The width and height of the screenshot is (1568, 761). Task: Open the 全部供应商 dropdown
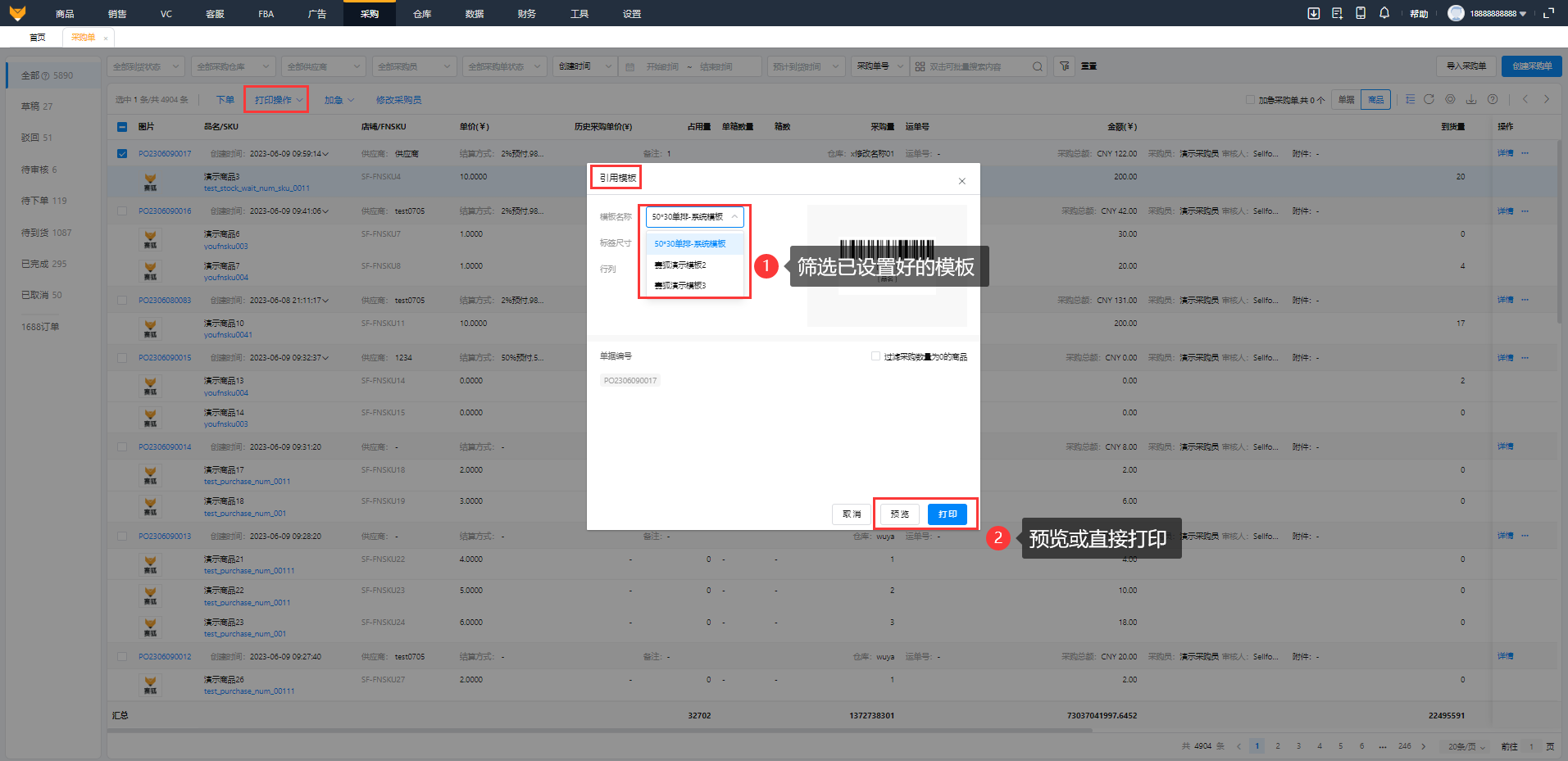coord(323,66)
